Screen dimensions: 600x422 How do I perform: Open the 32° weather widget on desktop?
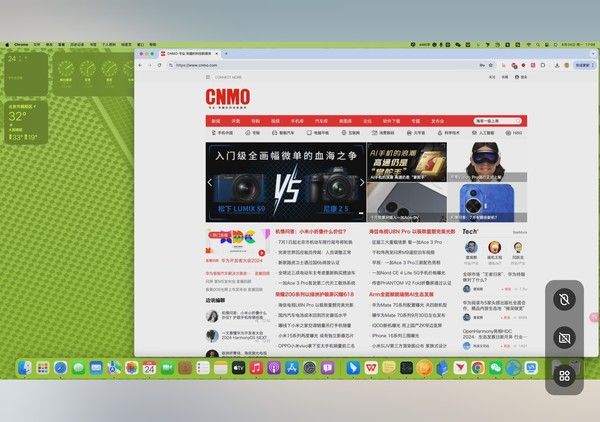point(26,122)
